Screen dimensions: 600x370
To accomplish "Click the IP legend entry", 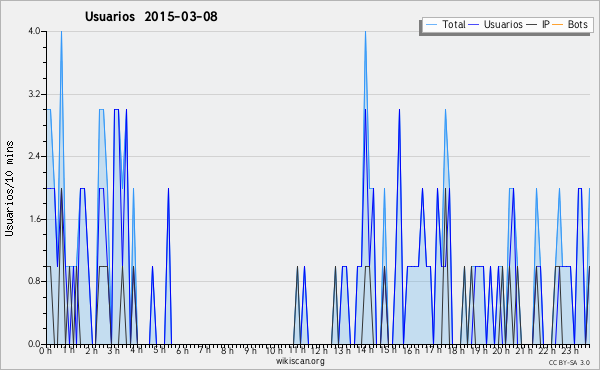I will [x=538, y=24].
